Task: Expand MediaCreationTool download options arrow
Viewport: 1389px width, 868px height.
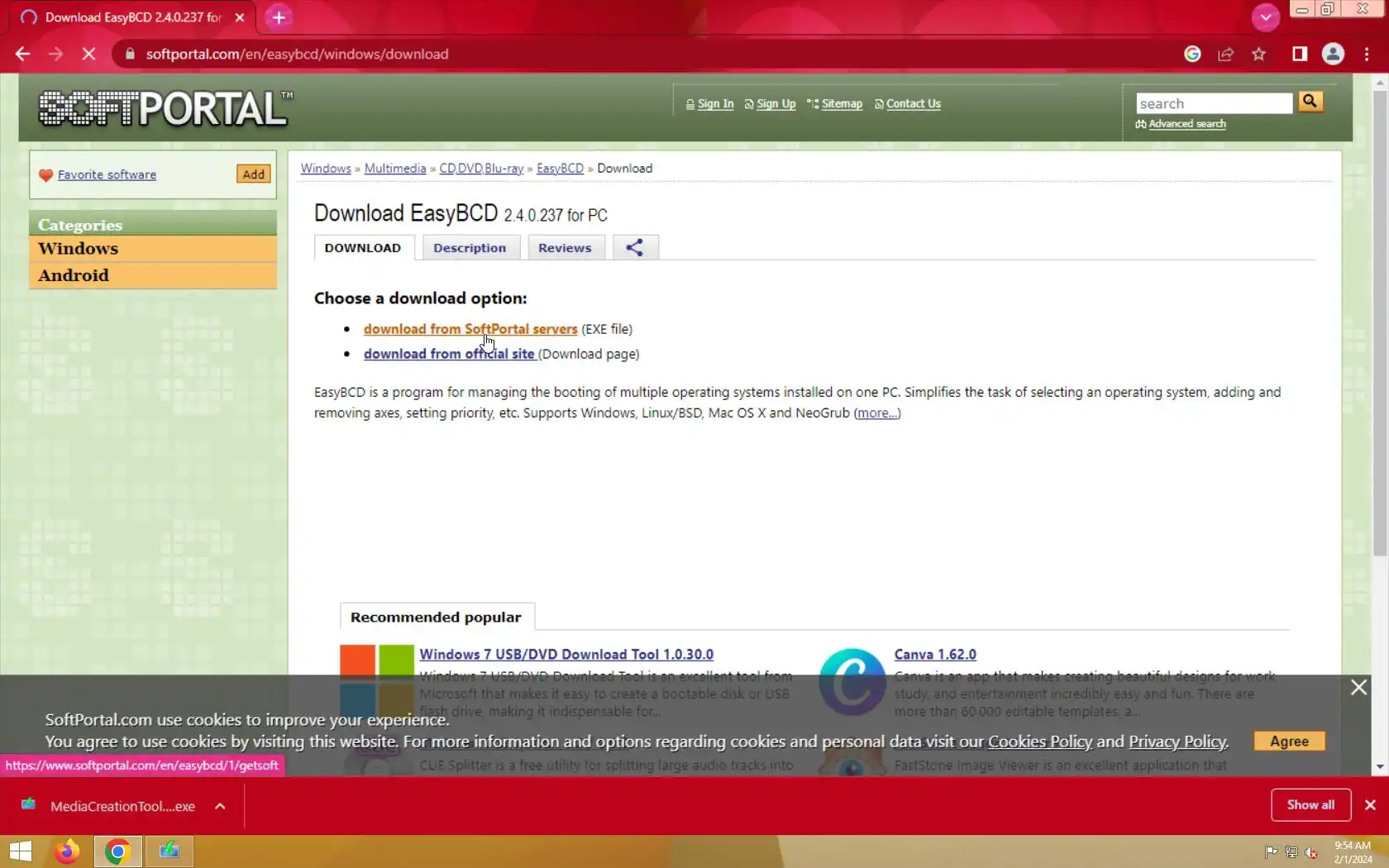Action: [x=220, y=806]
